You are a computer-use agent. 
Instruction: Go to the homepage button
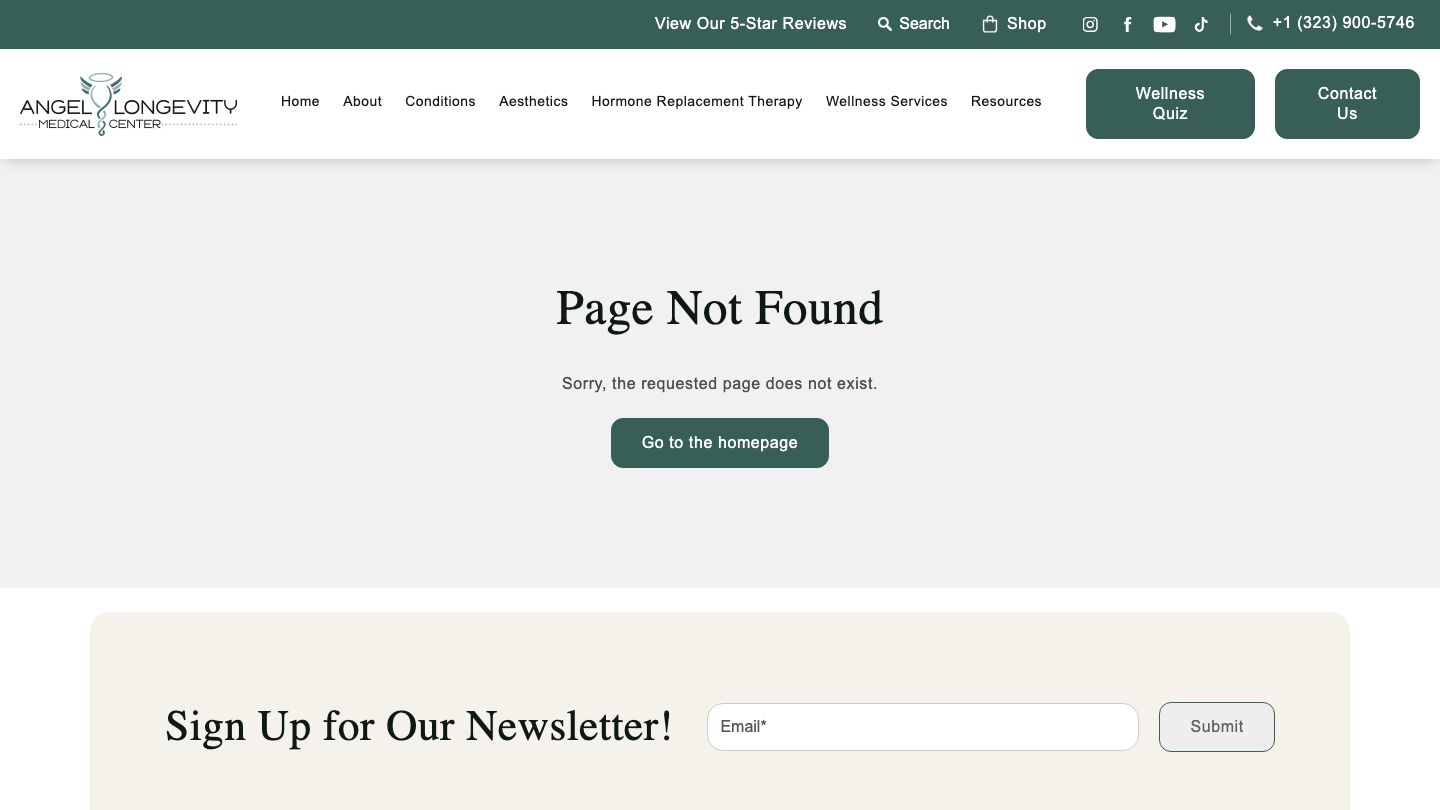pyautogui.click(x=720, y=443)
